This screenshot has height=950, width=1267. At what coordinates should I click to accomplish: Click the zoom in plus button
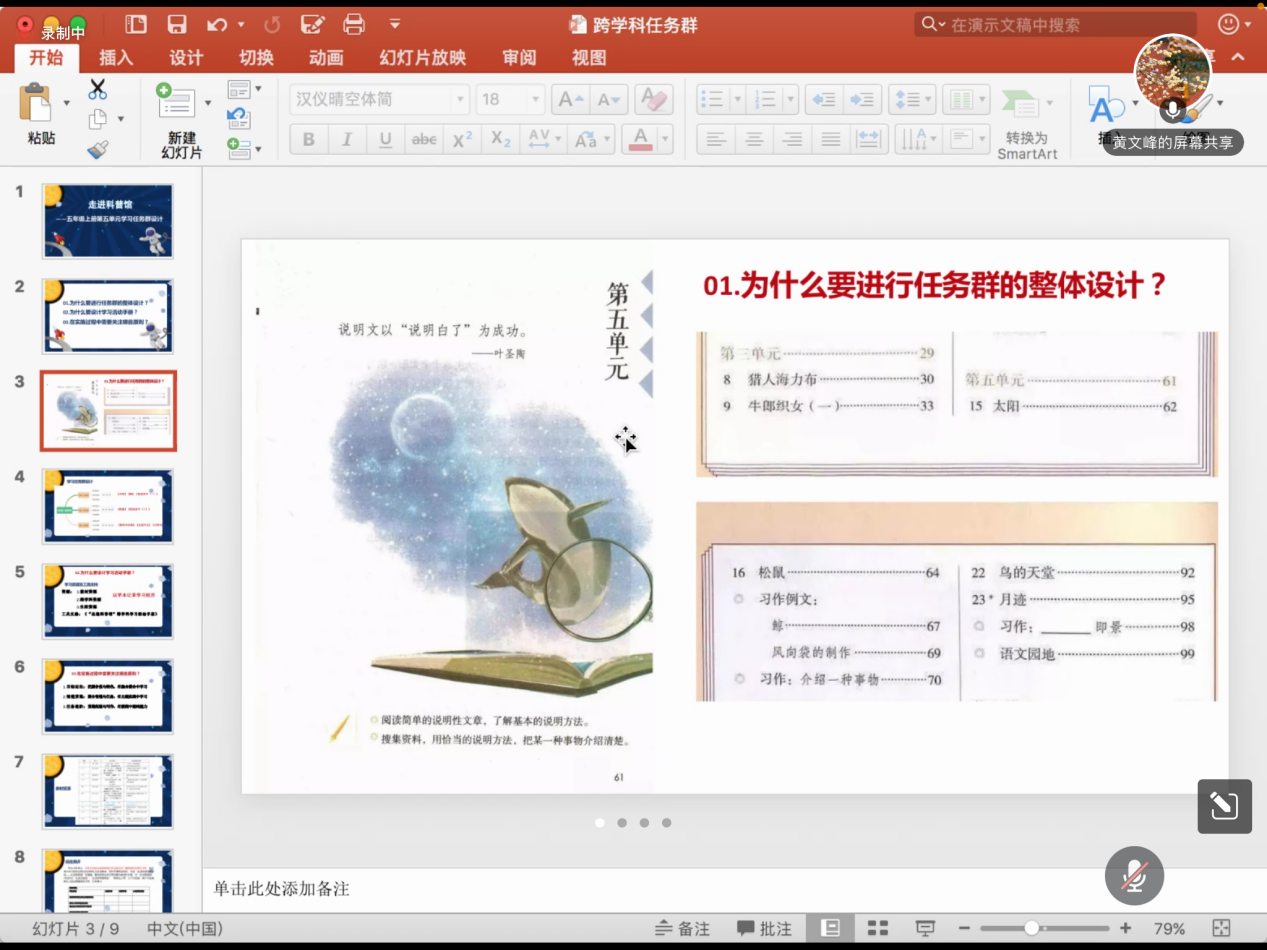point(1126,928)
